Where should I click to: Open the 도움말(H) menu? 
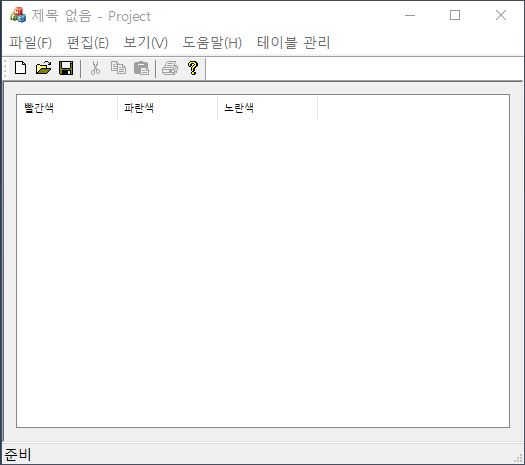(212, 43)
